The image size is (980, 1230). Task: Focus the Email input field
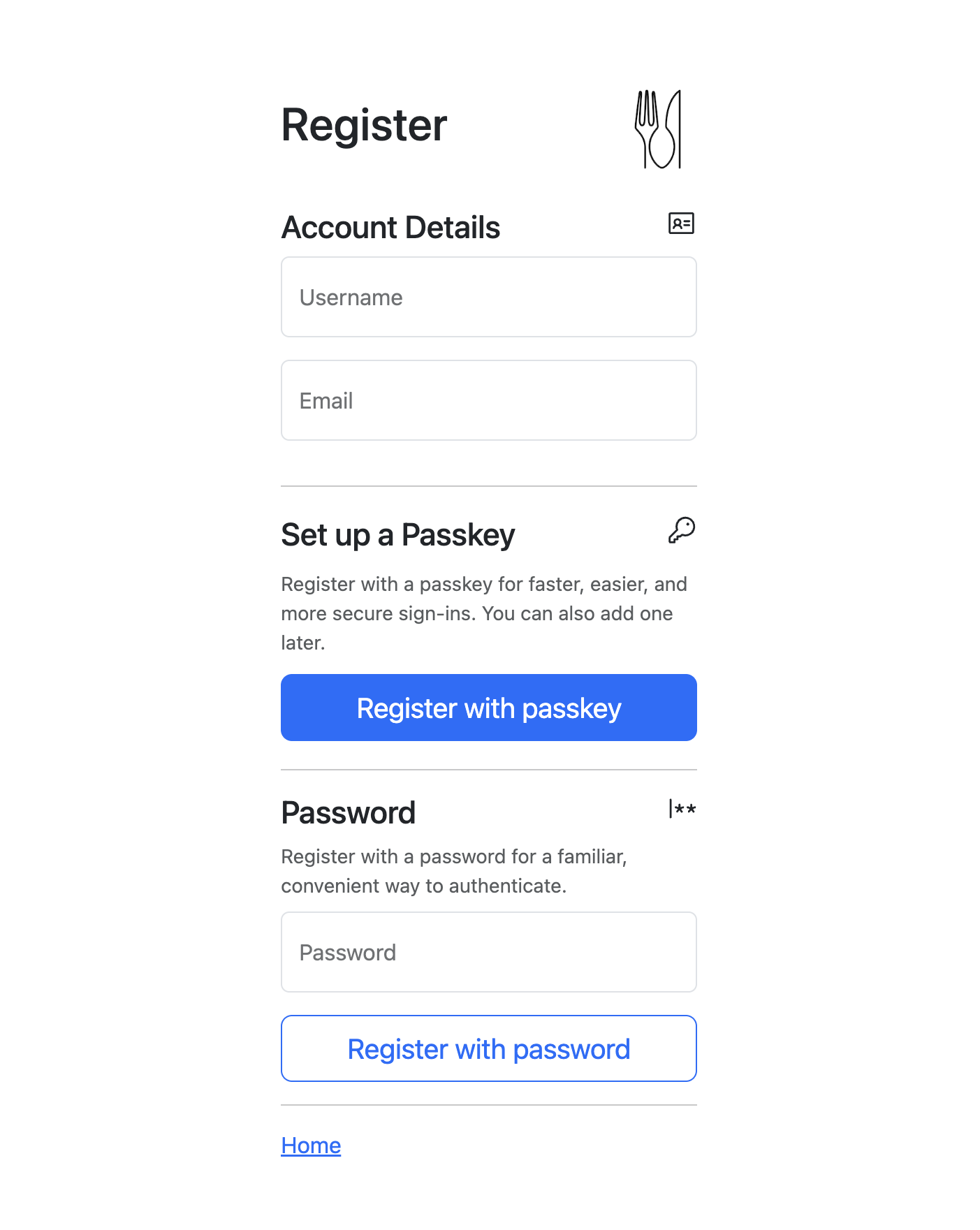(489, 400)
